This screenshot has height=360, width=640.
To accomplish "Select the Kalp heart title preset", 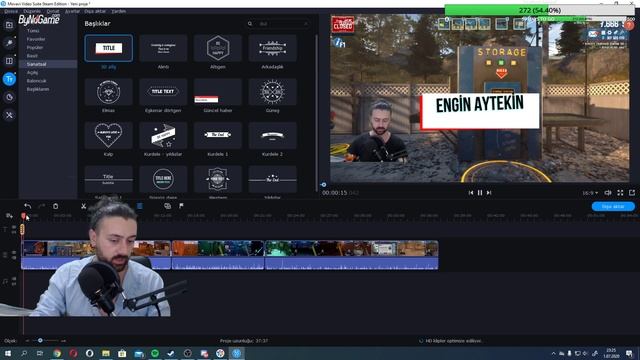I will coord(109,136).
